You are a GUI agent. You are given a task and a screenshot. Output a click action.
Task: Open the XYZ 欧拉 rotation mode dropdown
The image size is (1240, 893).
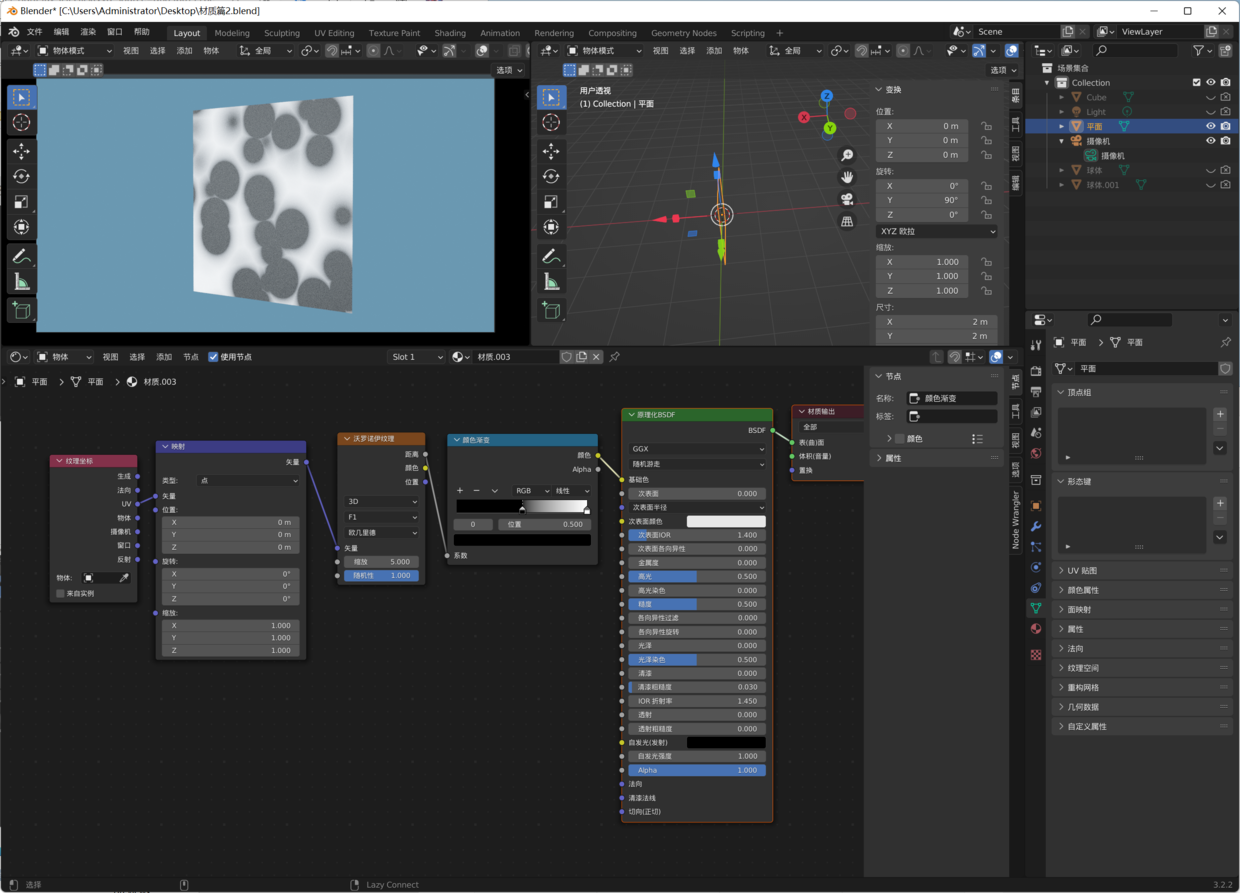pos(937,231)
